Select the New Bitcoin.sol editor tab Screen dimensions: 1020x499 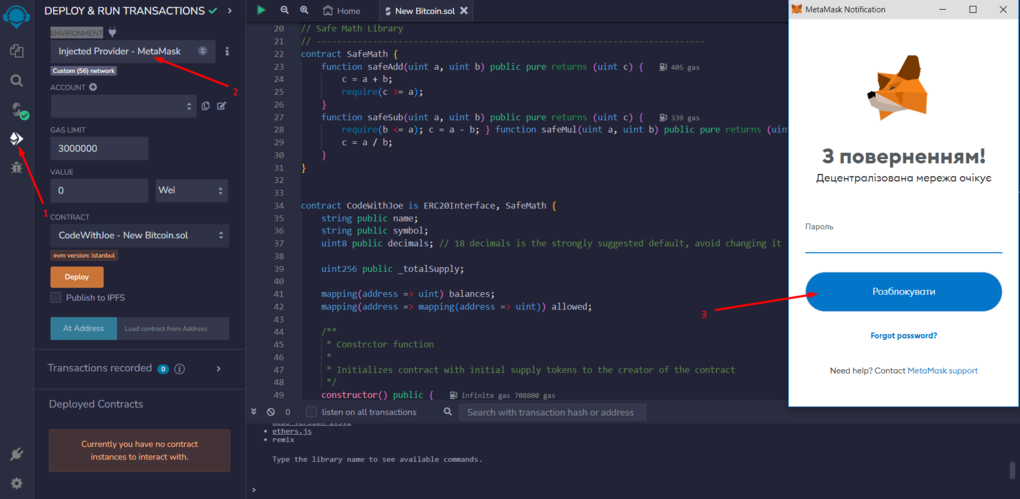[x=418, y=11]
